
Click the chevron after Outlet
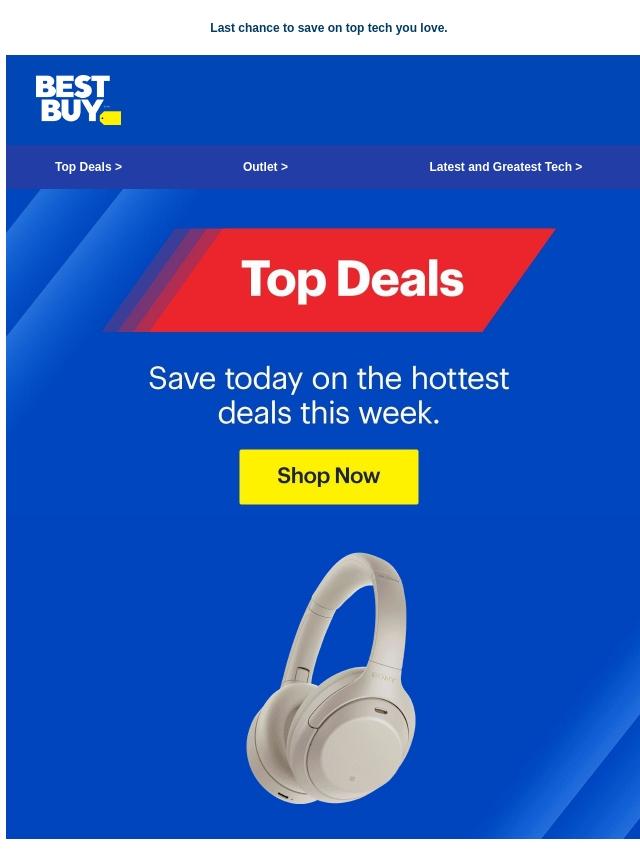click(284, 167)
